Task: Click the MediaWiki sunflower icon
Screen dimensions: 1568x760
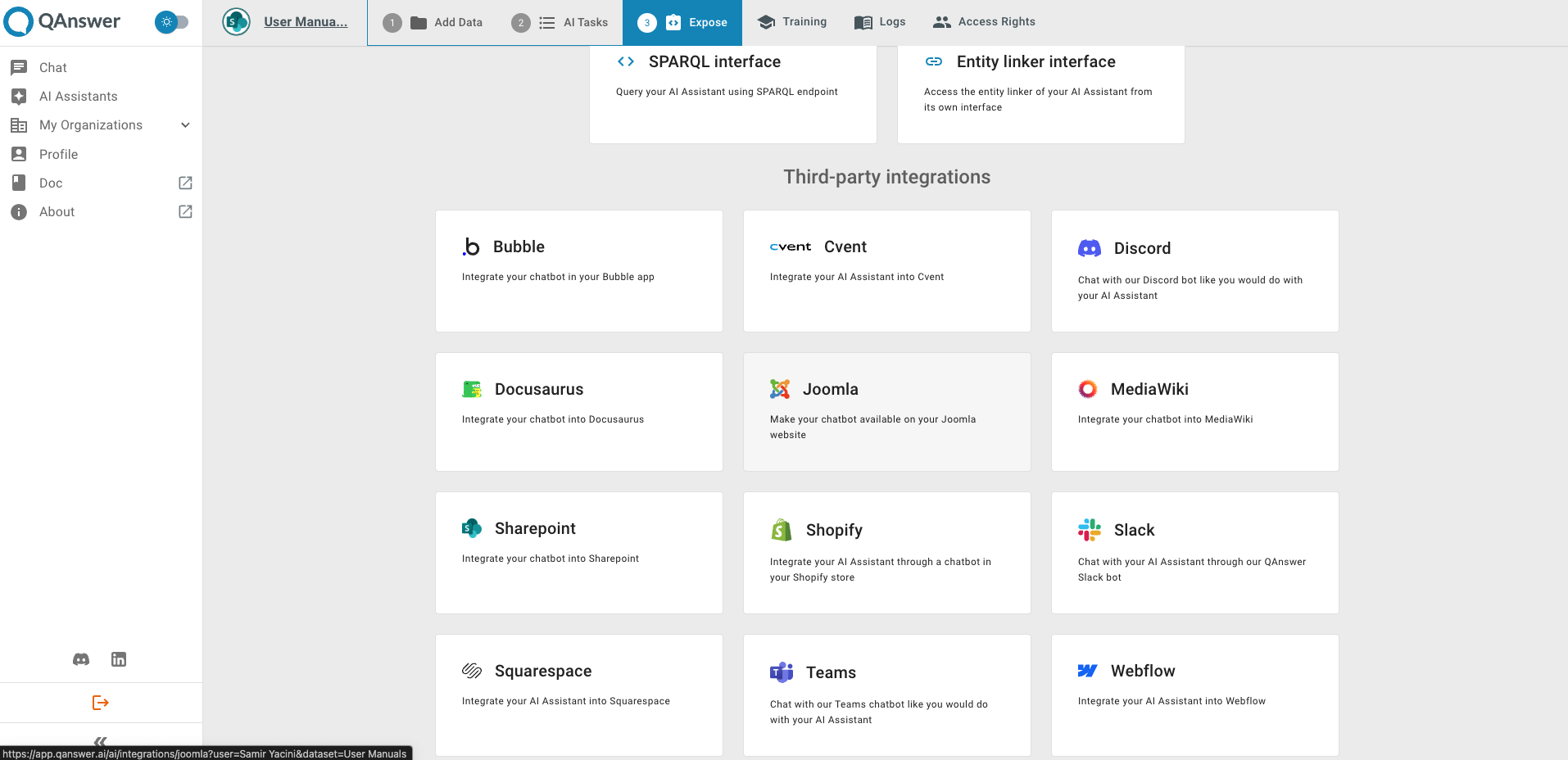Action: pos(1088,389)
